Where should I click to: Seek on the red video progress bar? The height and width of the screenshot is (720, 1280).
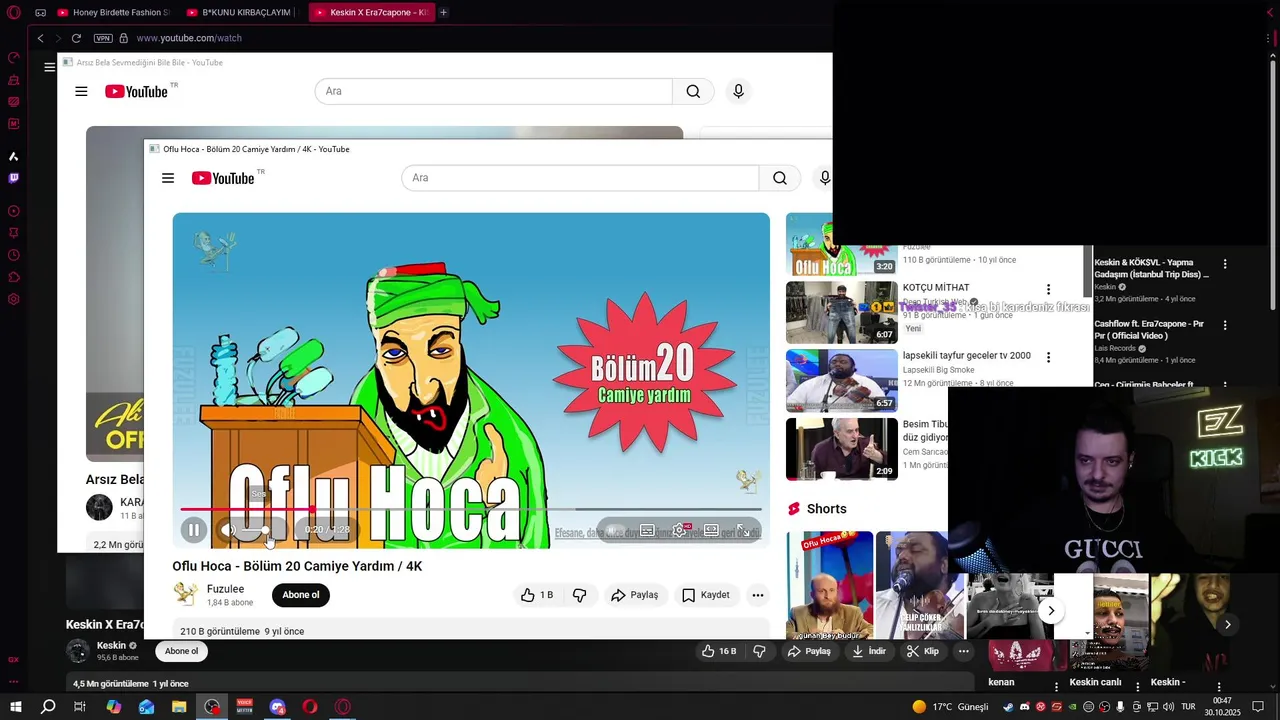[x=470, y=510]
